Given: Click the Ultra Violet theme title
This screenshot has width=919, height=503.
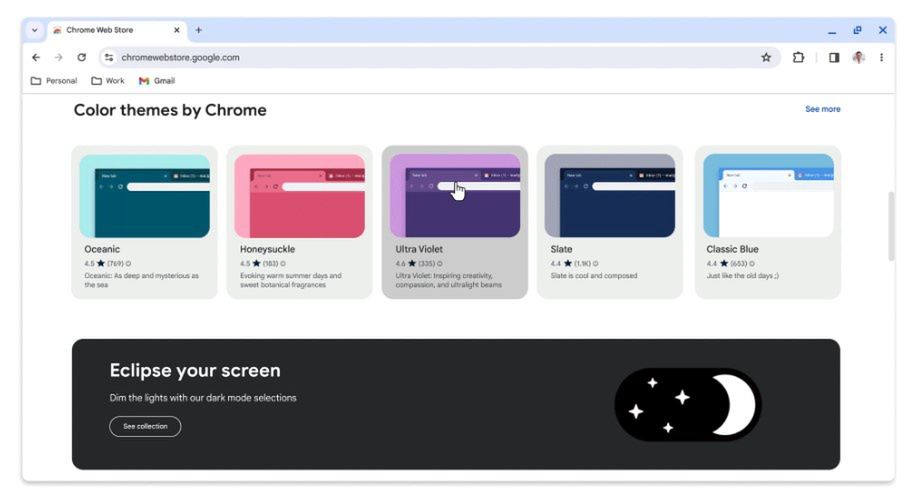Looking at the screenshot, I should click(419, 249).
